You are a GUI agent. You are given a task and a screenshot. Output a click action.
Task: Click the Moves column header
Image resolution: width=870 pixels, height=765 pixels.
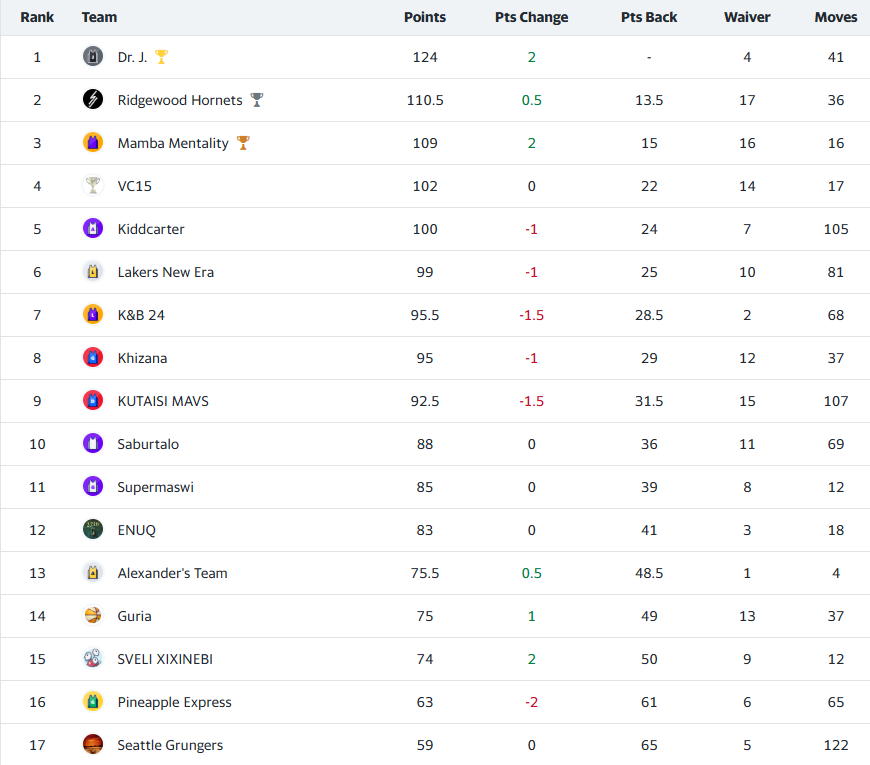pos(836,17)
